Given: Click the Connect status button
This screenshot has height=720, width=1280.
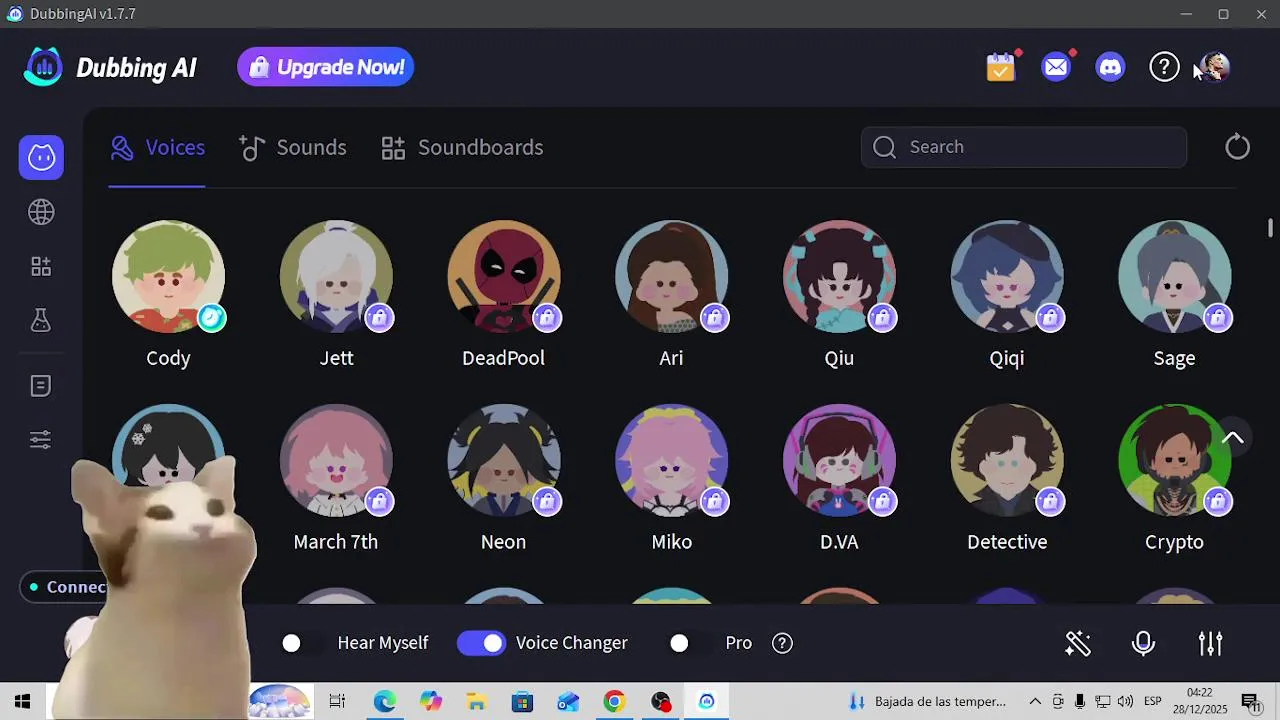Looking at the screenshot, I should 66,587.
